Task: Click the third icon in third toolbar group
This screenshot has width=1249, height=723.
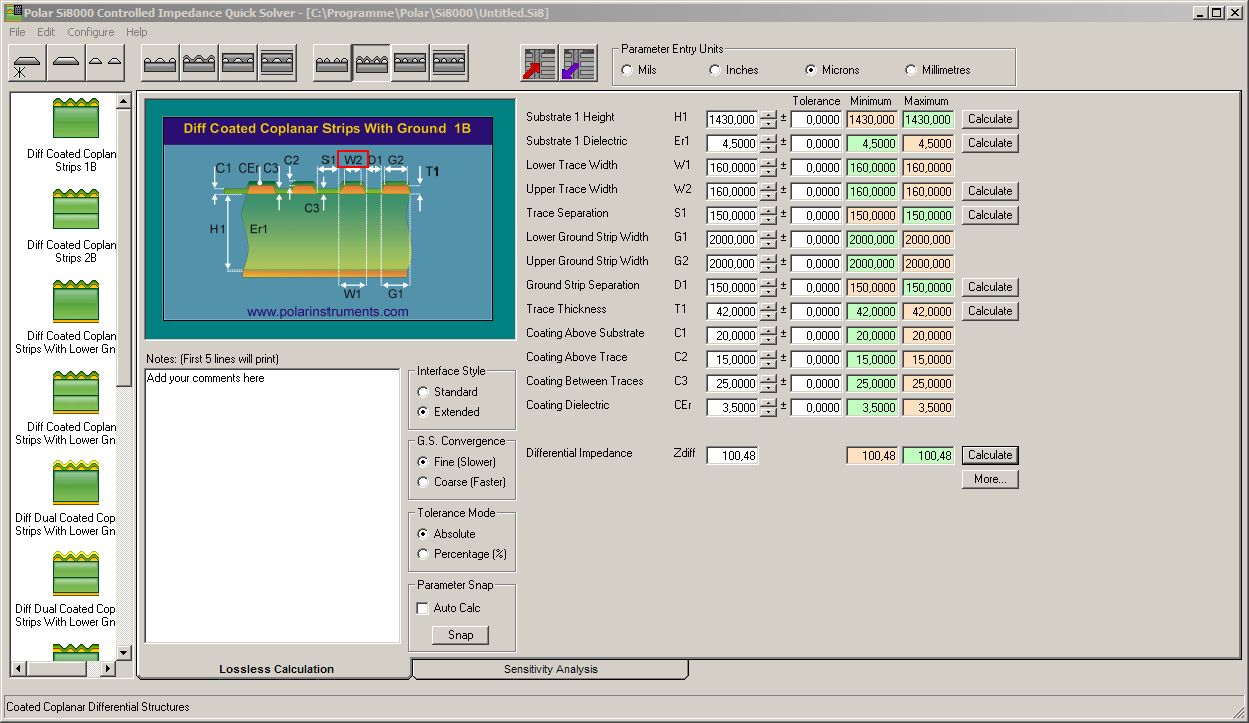Action: click(410, 63)
